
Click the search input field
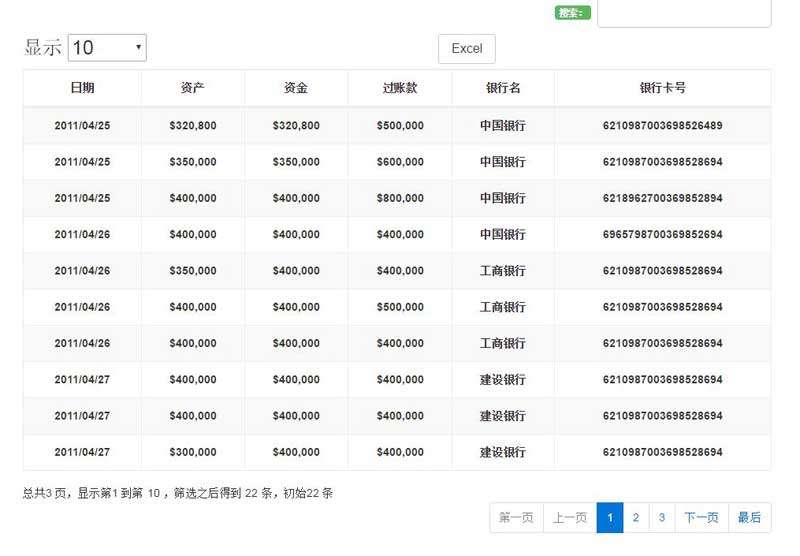[684, 13]
